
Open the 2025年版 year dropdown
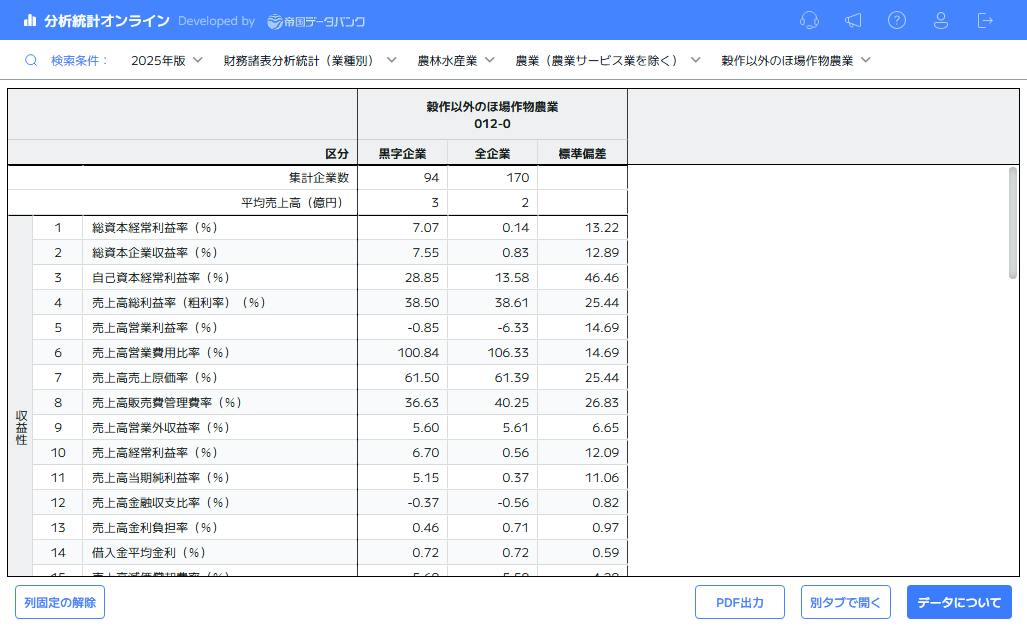pyautogui.click(x=166, y=60)
